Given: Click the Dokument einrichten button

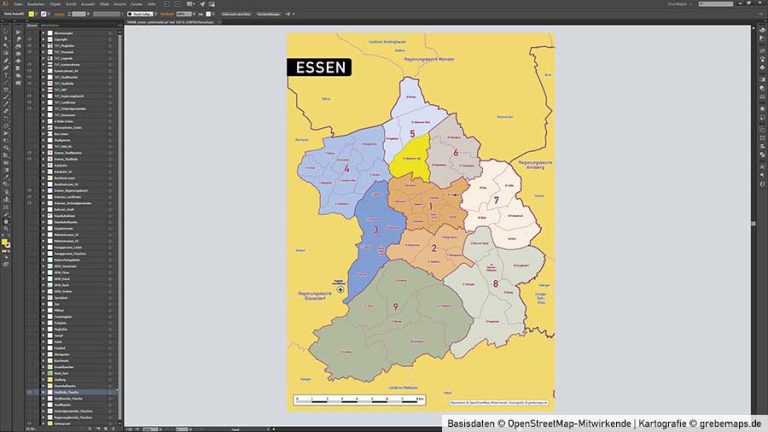Looking at the screenshot, I should click(x=237, y=14).
